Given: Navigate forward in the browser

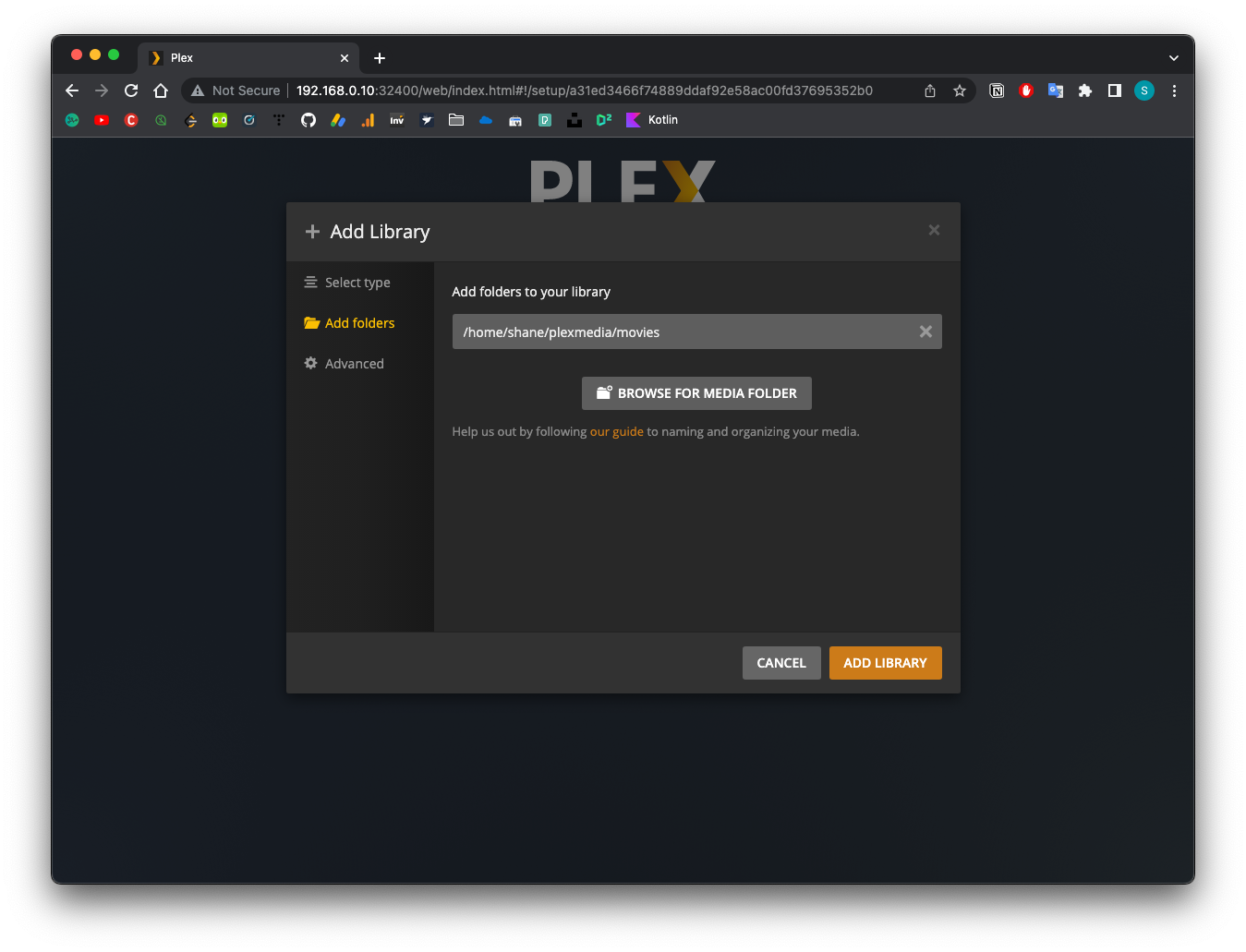Looking at the screenshot, I should [102, 90].
